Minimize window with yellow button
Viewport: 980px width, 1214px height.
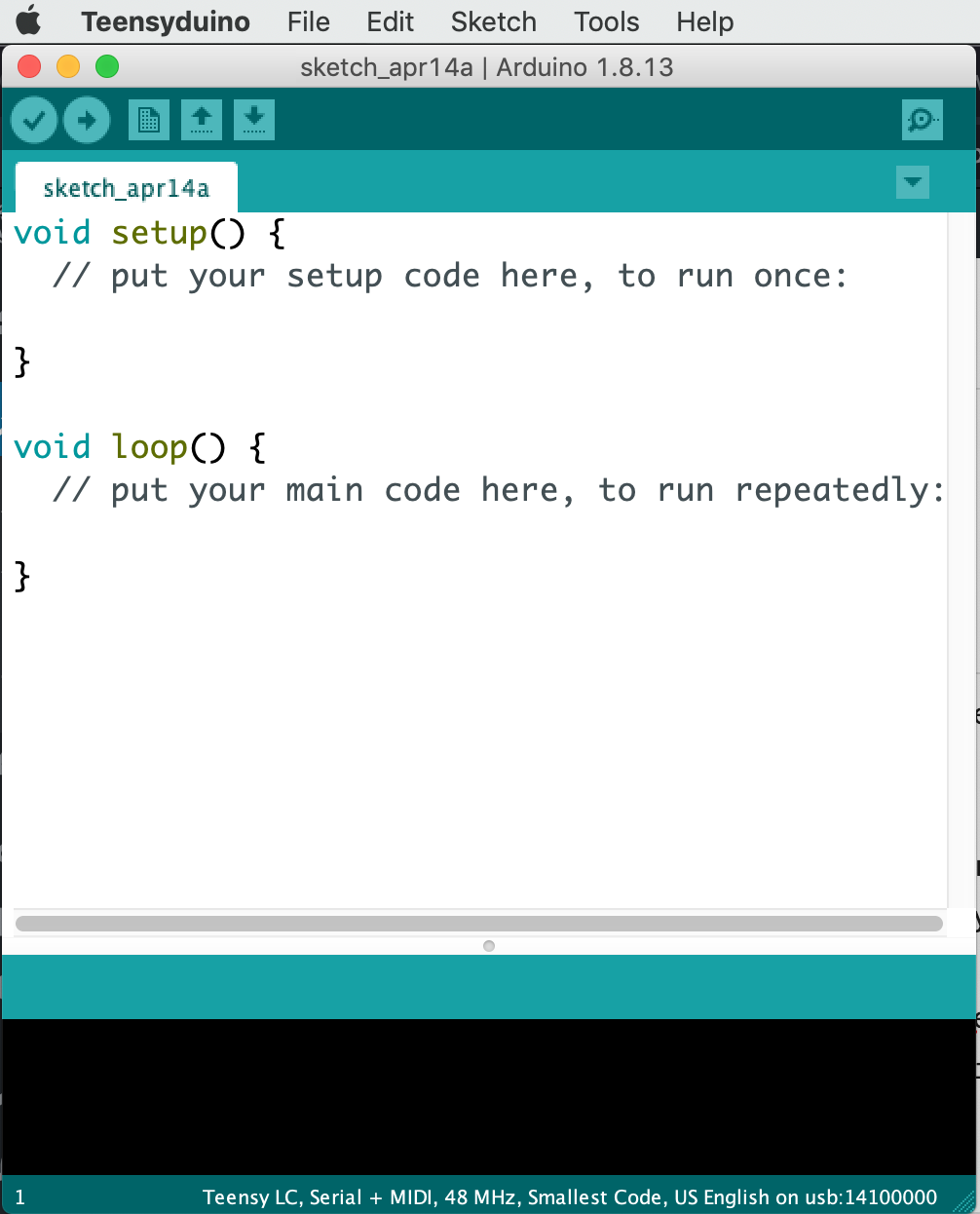pos(68,66)
